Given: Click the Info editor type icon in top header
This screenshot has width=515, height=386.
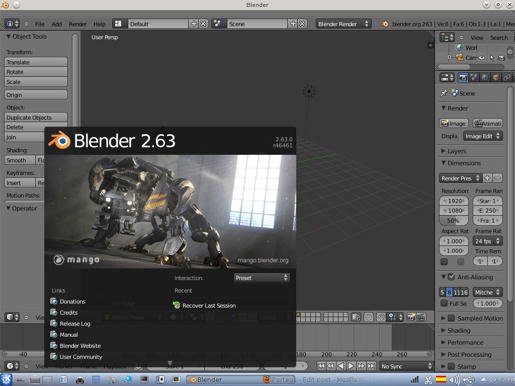Looking at the screenshot, I should click(x=12, y=24).
